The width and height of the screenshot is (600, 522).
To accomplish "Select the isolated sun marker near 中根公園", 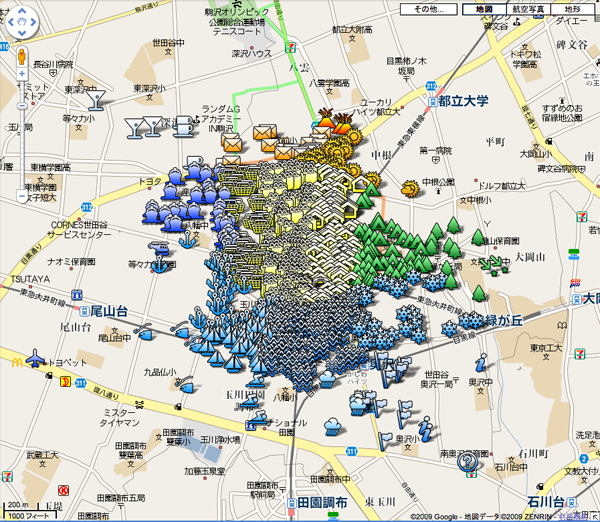I will coord(408,188).
